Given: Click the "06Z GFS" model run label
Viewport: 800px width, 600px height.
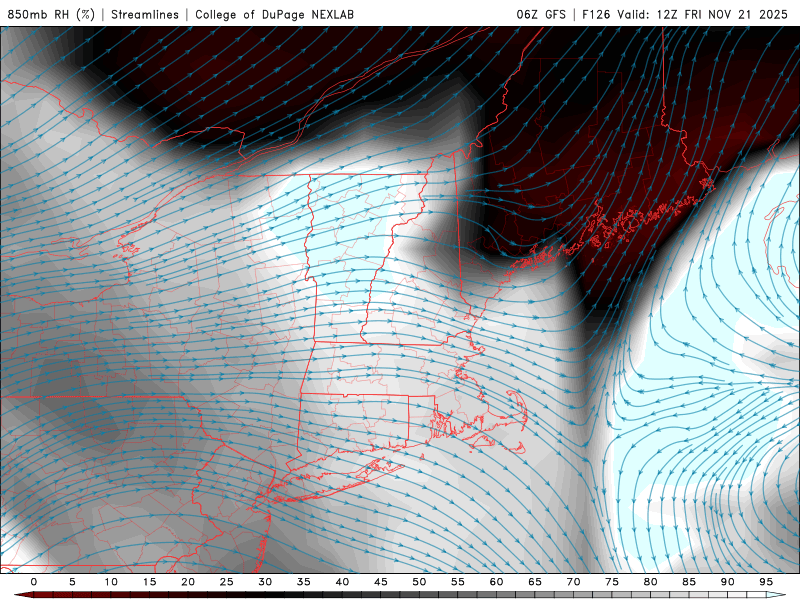Looking at the screenshot, I should pyautogui.click(x=541, y=14).
